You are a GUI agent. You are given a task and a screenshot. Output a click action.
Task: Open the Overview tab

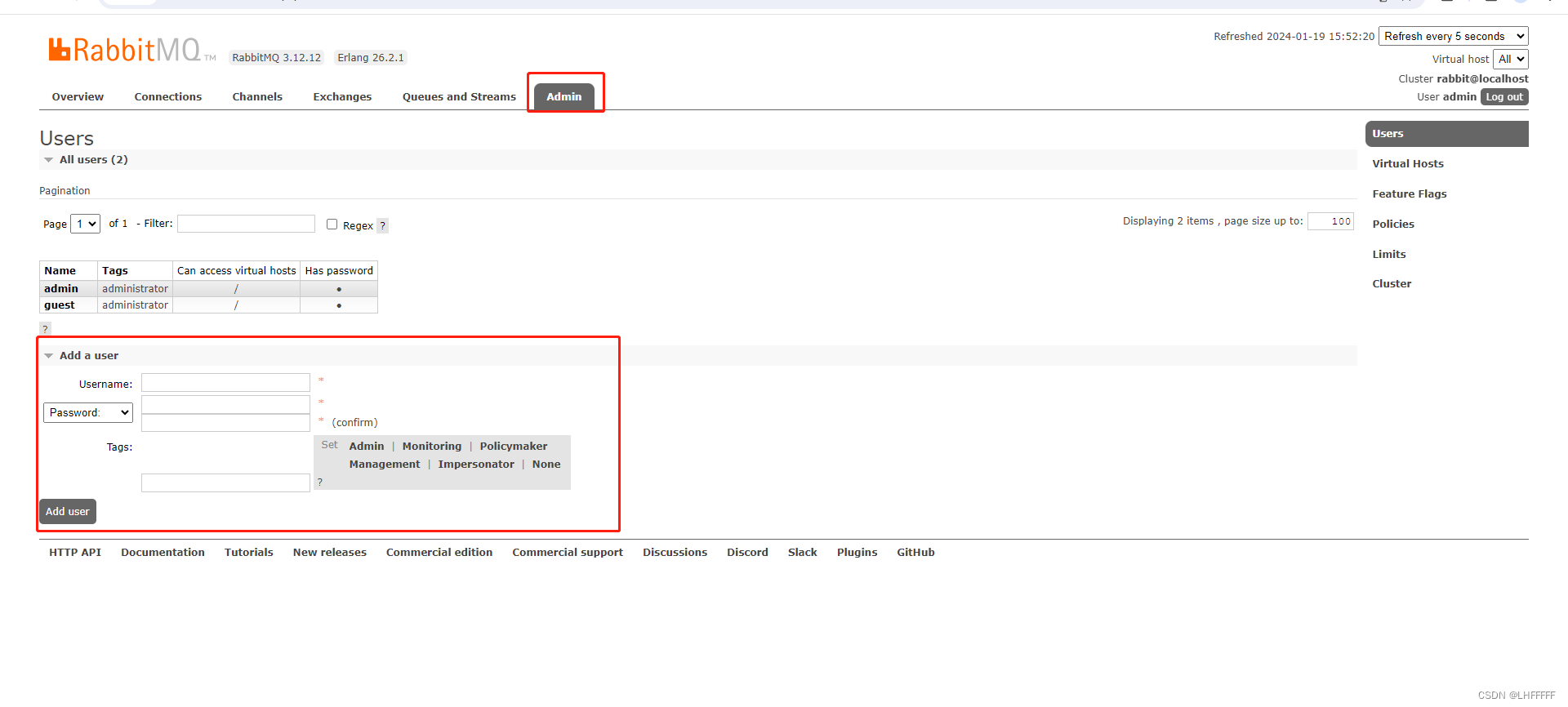78,96
